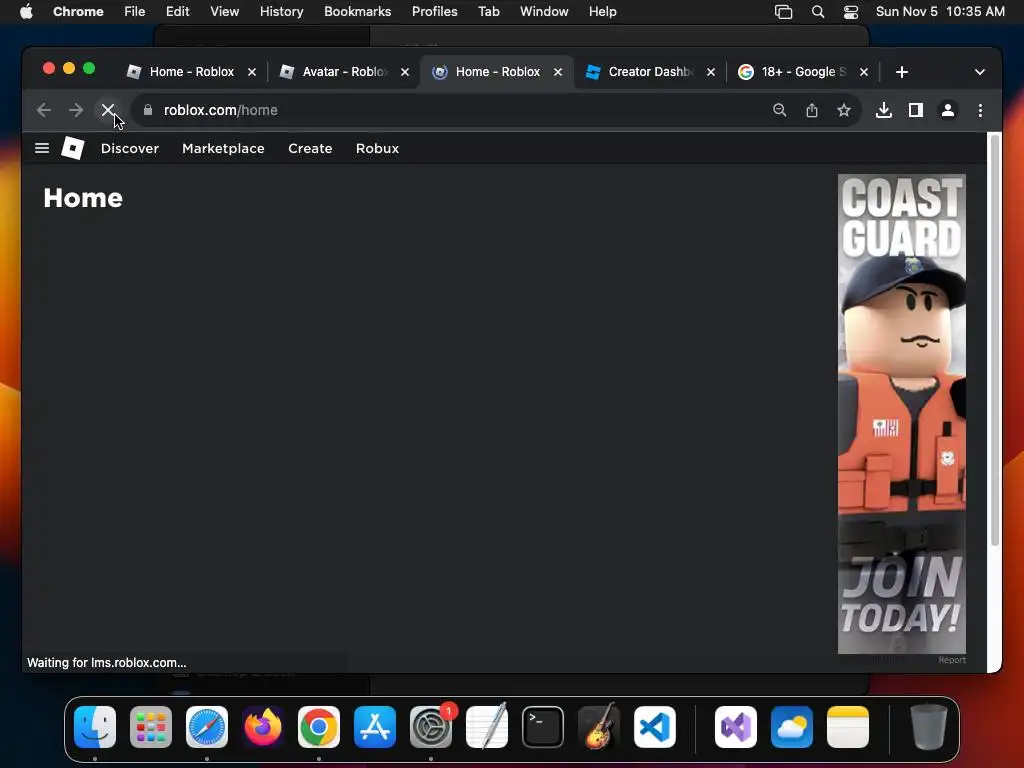Bookmark this tab with the star icon
This screenshot has width=1024, height=768.
[844, 110]
